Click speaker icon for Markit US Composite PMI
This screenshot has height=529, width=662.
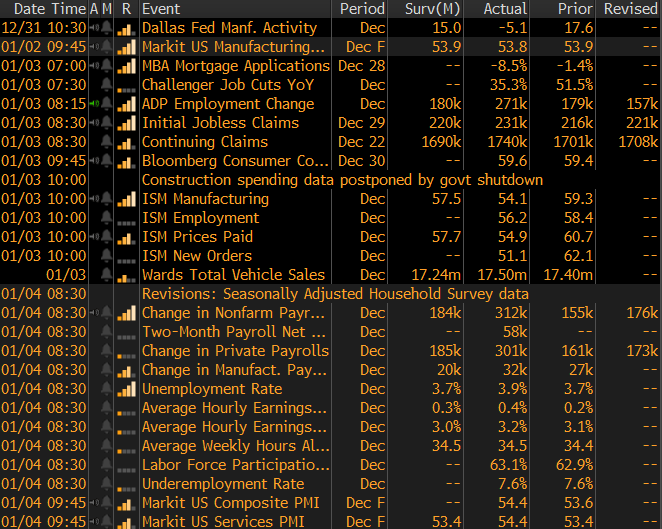[95, 503]
